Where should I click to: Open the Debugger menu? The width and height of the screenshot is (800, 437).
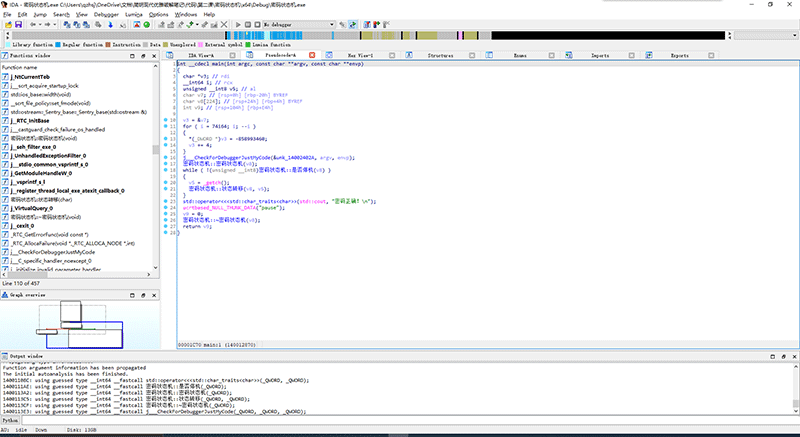[x=103, y=15]
